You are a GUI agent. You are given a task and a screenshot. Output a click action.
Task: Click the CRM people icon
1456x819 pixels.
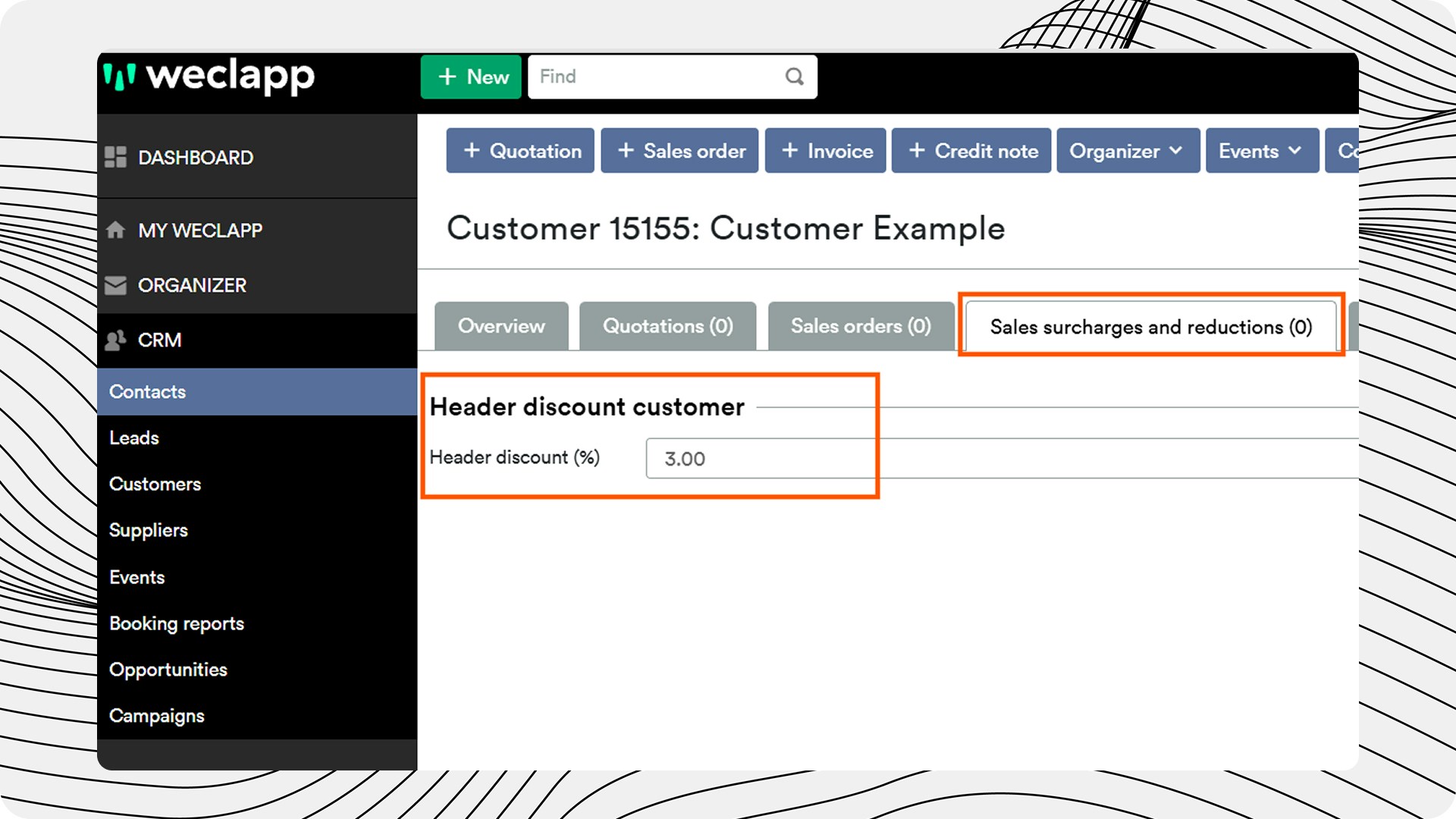click(115, 340)
